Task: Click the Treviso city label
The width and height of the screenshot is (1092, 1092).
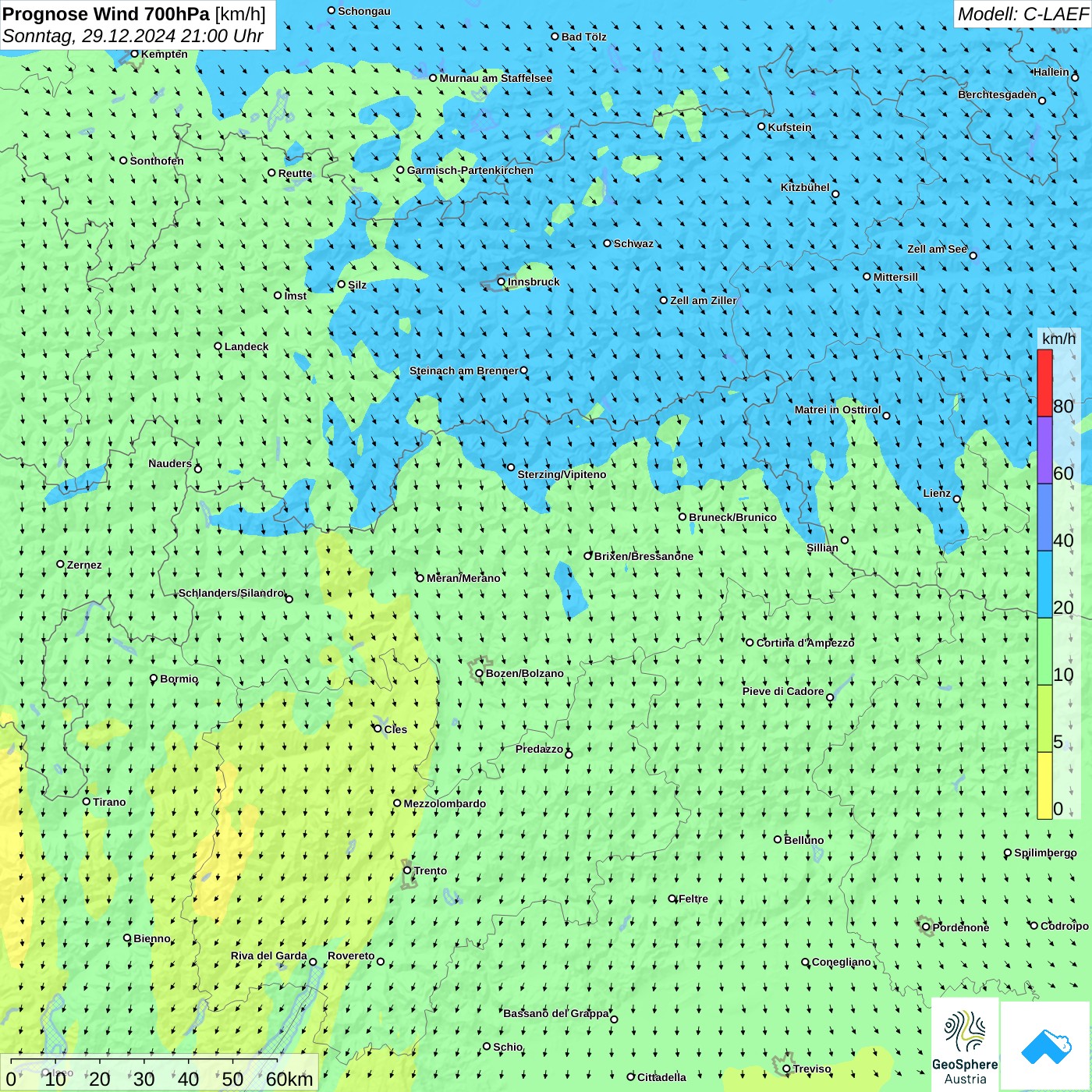Action: [812, 1069]
